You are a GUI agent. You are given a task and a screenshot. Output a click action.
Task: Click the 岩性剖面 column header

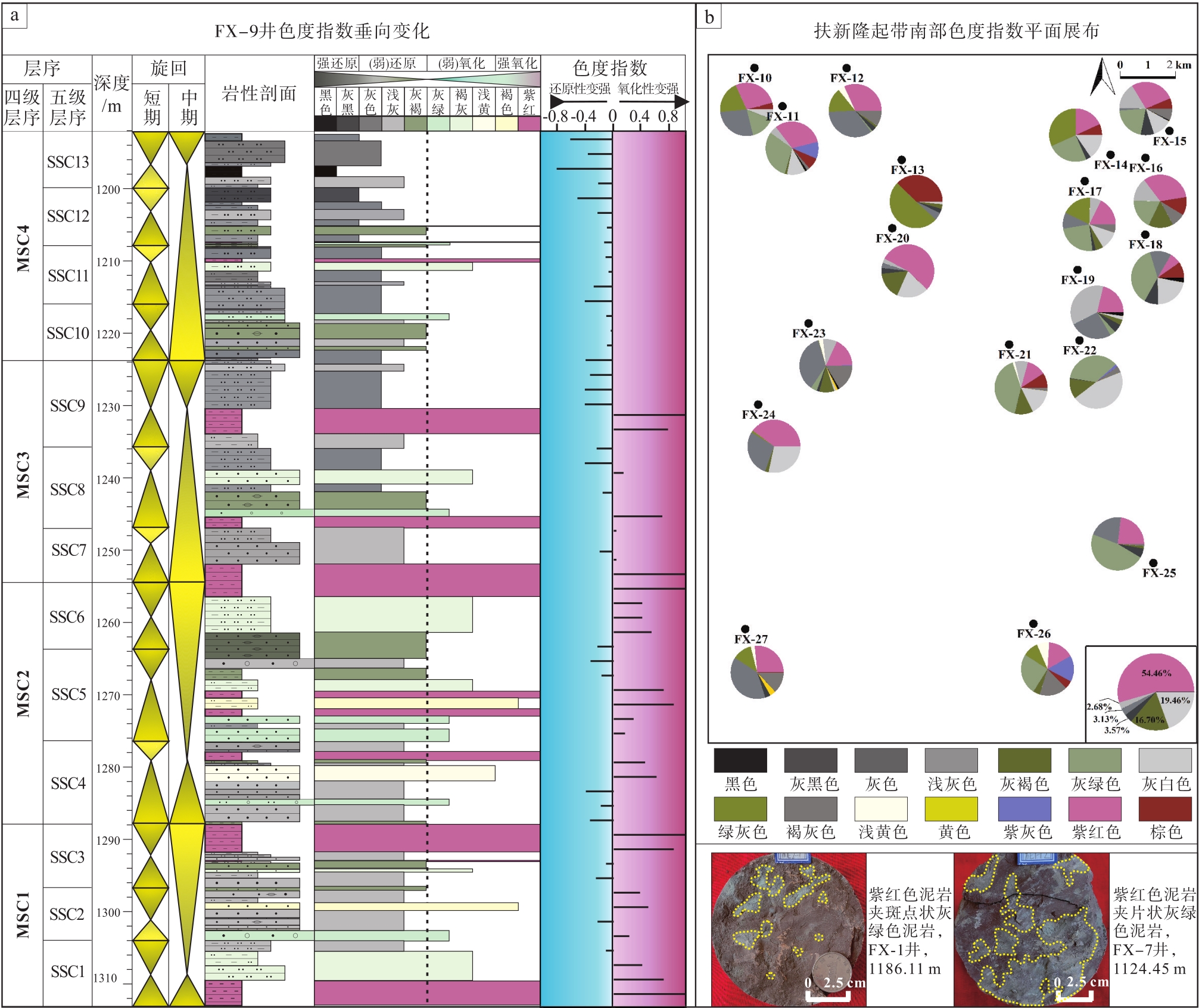pos(259,94)
